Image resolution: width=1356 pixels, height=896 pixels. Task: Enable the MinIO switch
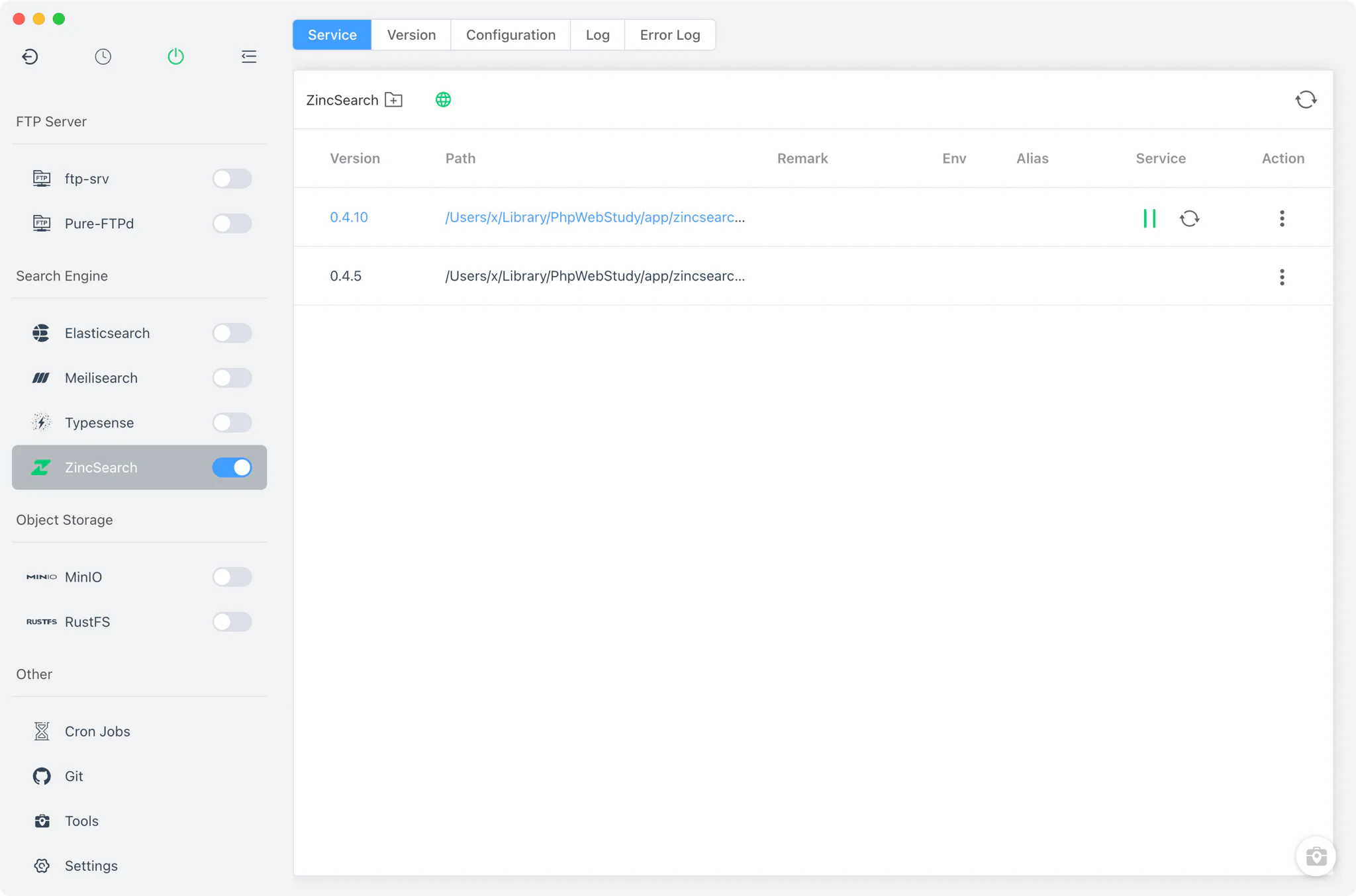click(232, 577)
